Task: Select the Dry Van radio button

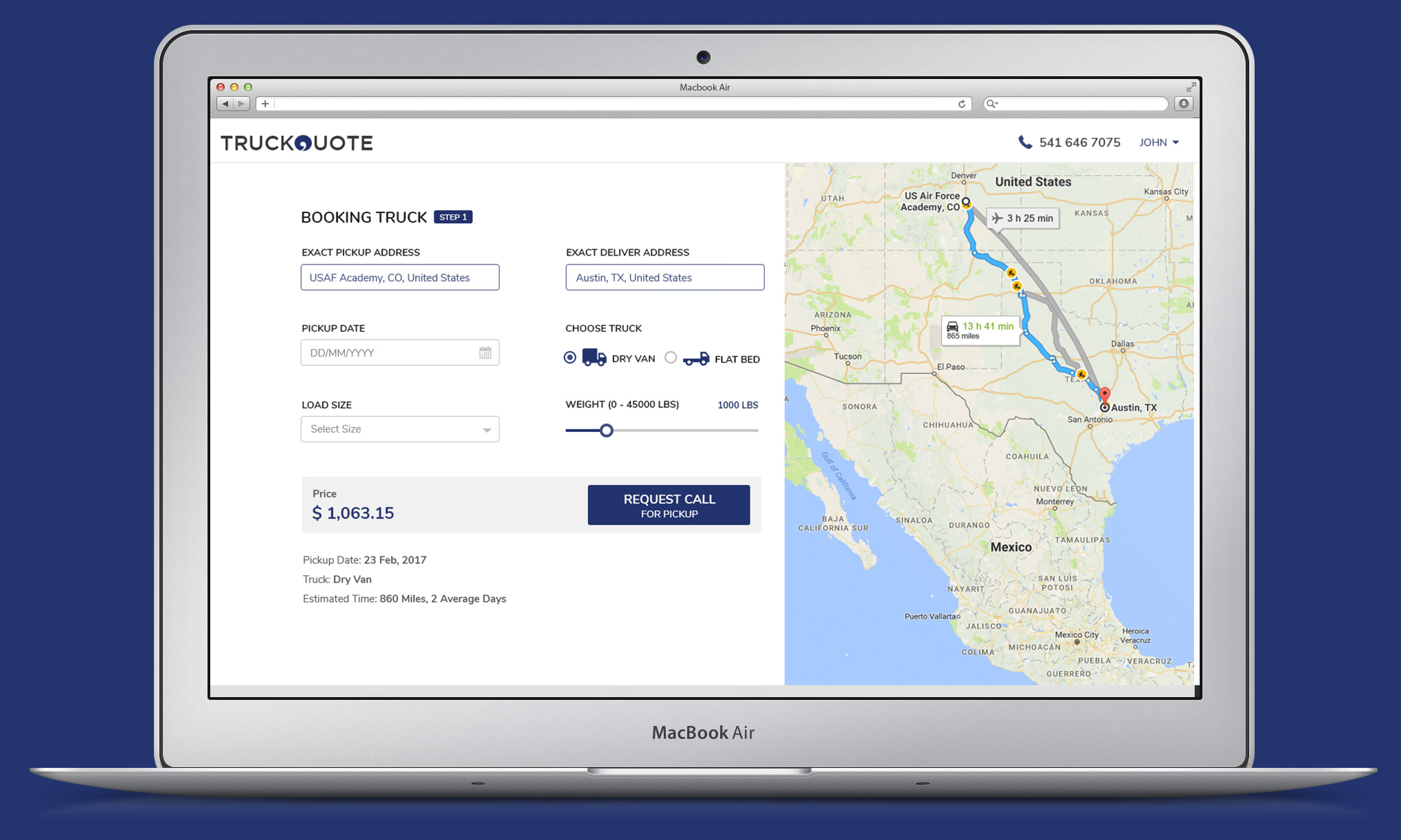Action: (570, 358)
